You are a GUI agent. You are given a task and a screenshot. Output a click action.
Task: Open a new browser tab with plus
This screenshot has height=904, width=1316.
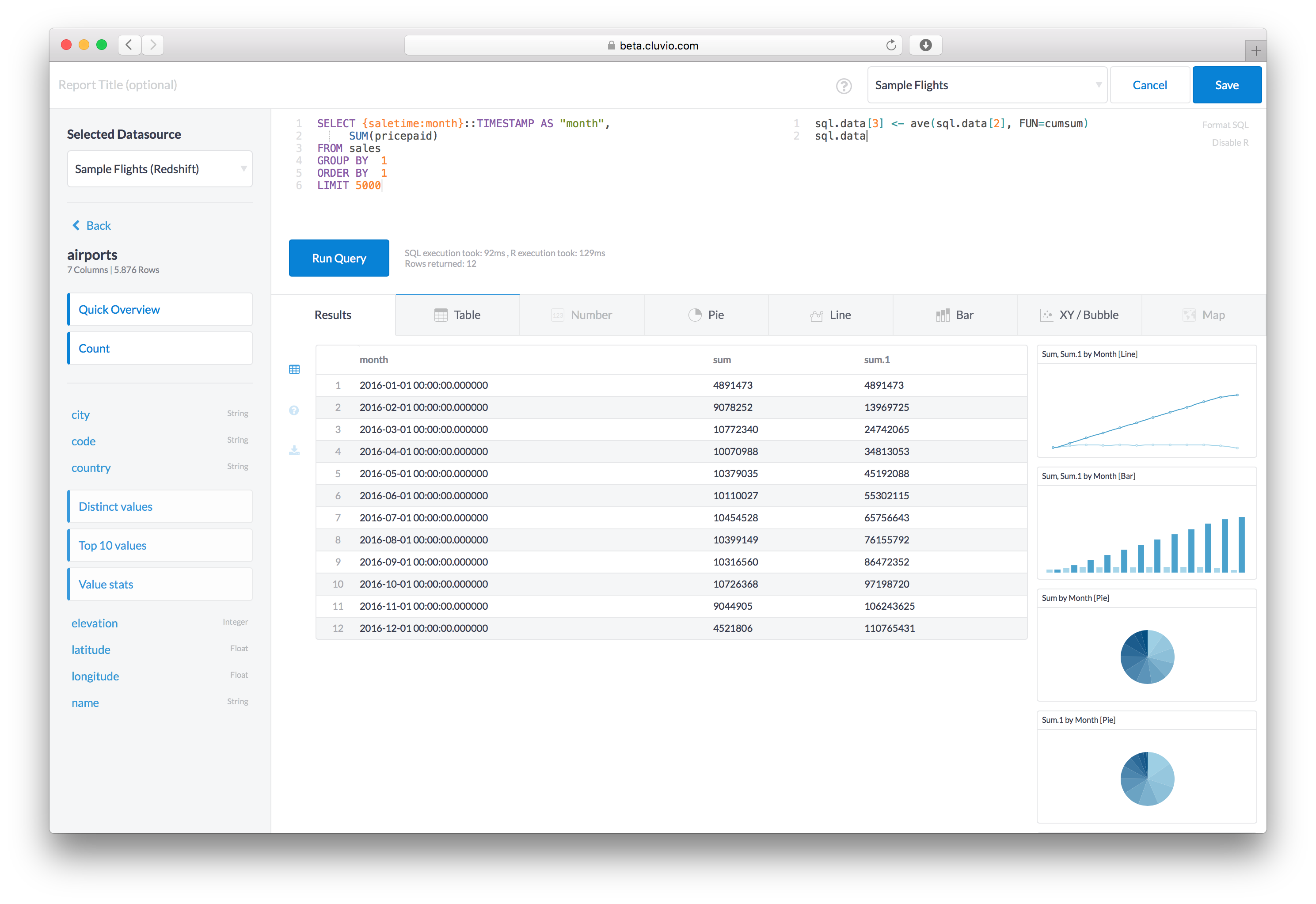[x=1255, y=51]
